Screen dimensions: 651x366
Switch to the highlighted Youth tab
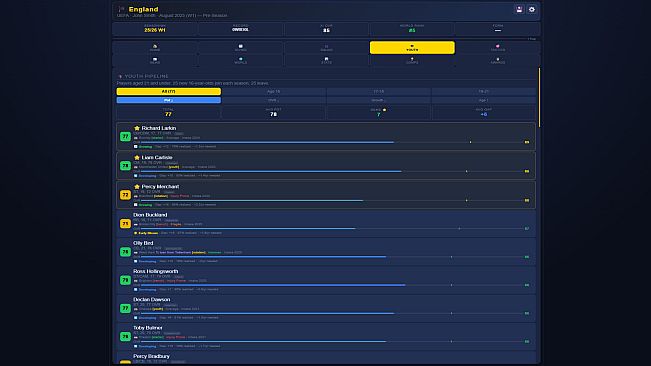click(412, 48)
